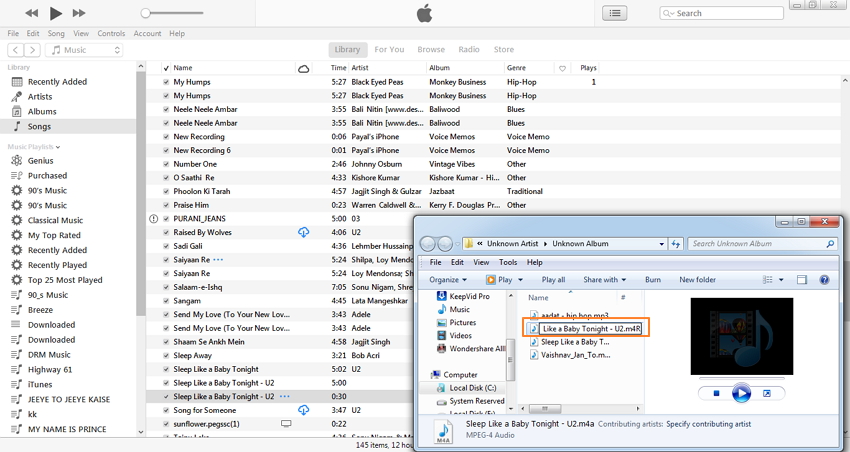This screenshot has height=452, width=850.
Task: Click the Play all button
Action: coord(553,280)
